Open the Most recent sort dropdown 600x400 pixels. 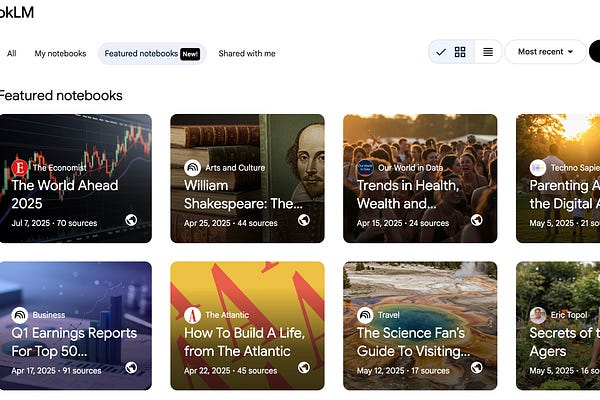click(545, 52)
